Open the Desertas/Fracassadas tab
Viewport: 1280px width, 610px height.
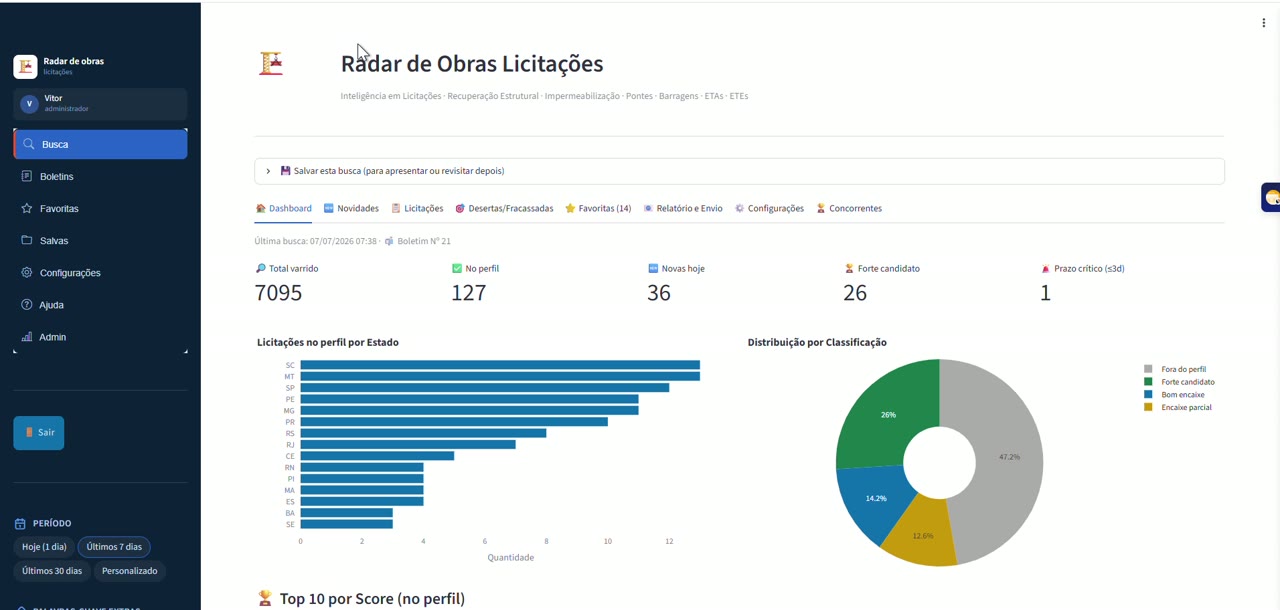coord(504,208)
